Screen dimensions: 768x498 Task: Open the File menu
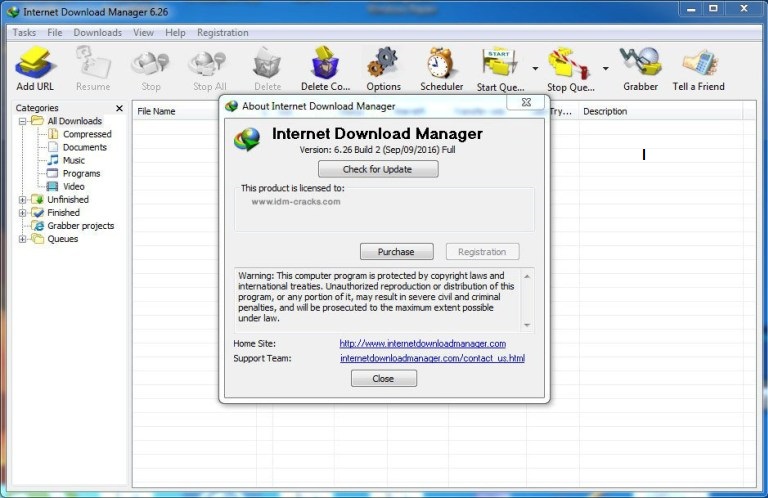coord(54,32)
